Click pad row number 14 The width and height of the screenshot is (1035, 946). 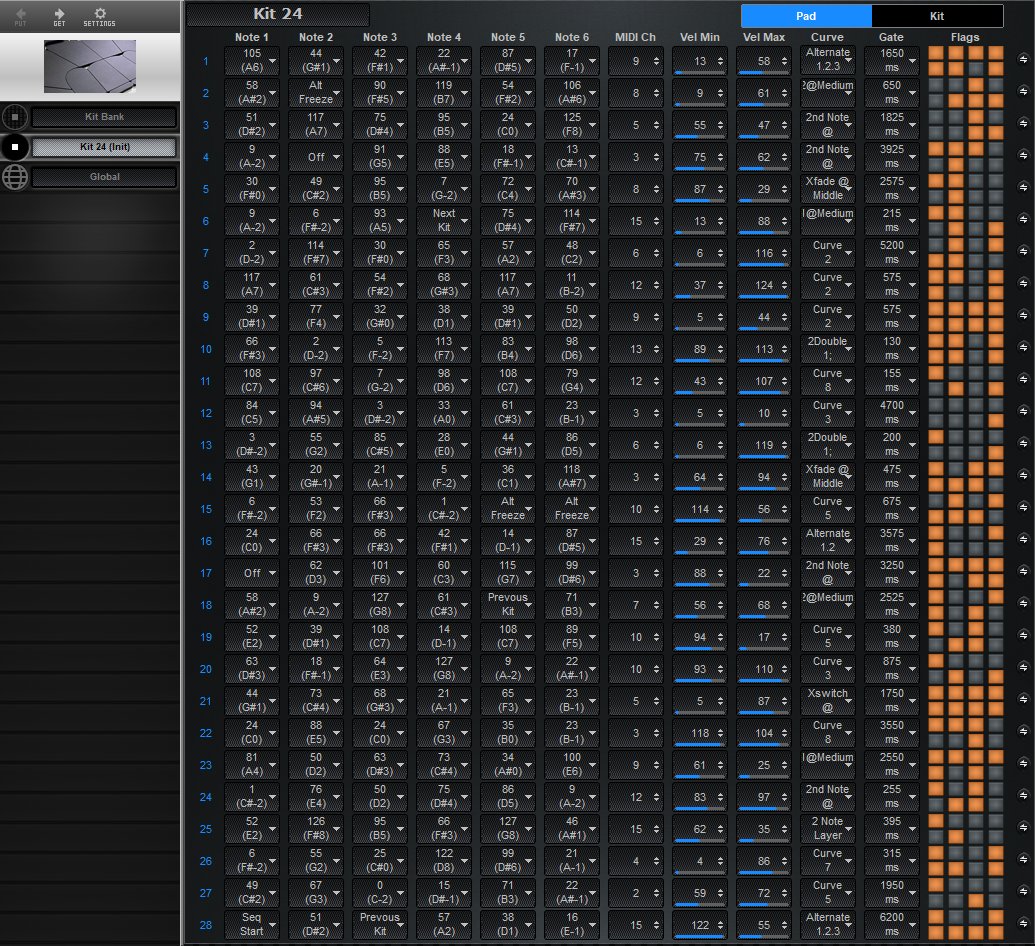point(206,477)
